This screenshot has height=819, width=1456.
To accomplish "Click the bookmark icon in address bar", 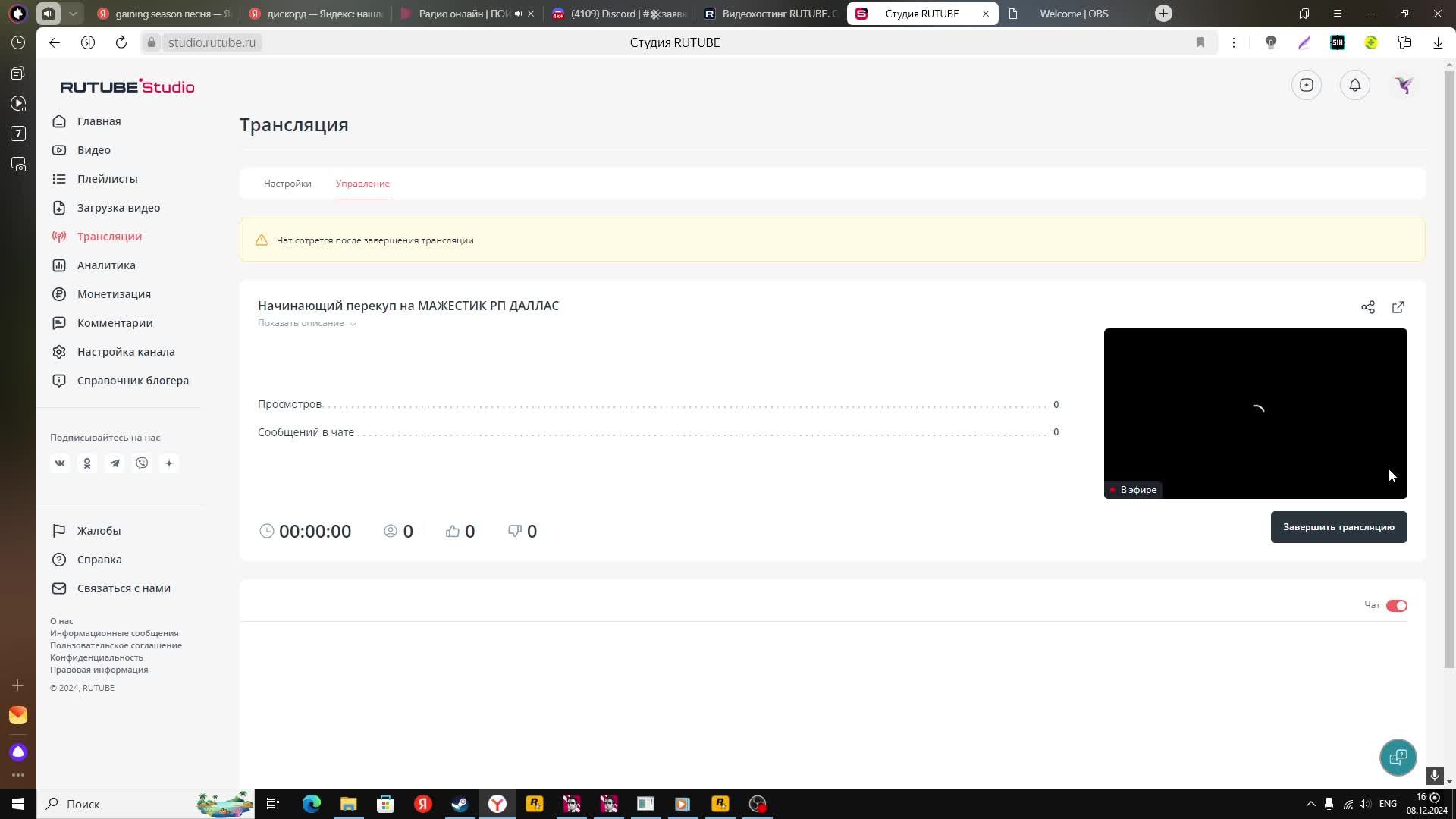I will click(x=1200, y=42).
